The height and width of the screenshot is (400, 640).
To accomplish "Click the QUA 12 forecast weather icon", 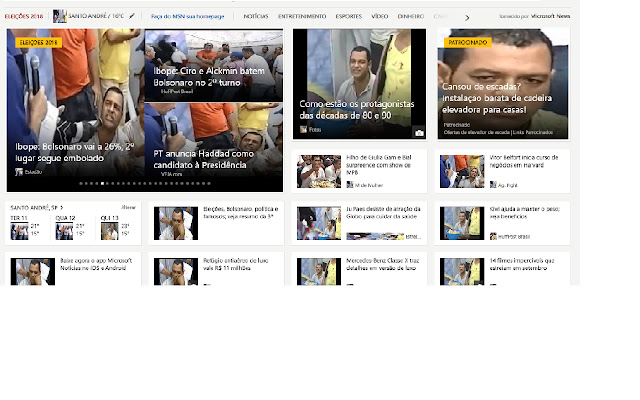I will [x=64, y=231].
